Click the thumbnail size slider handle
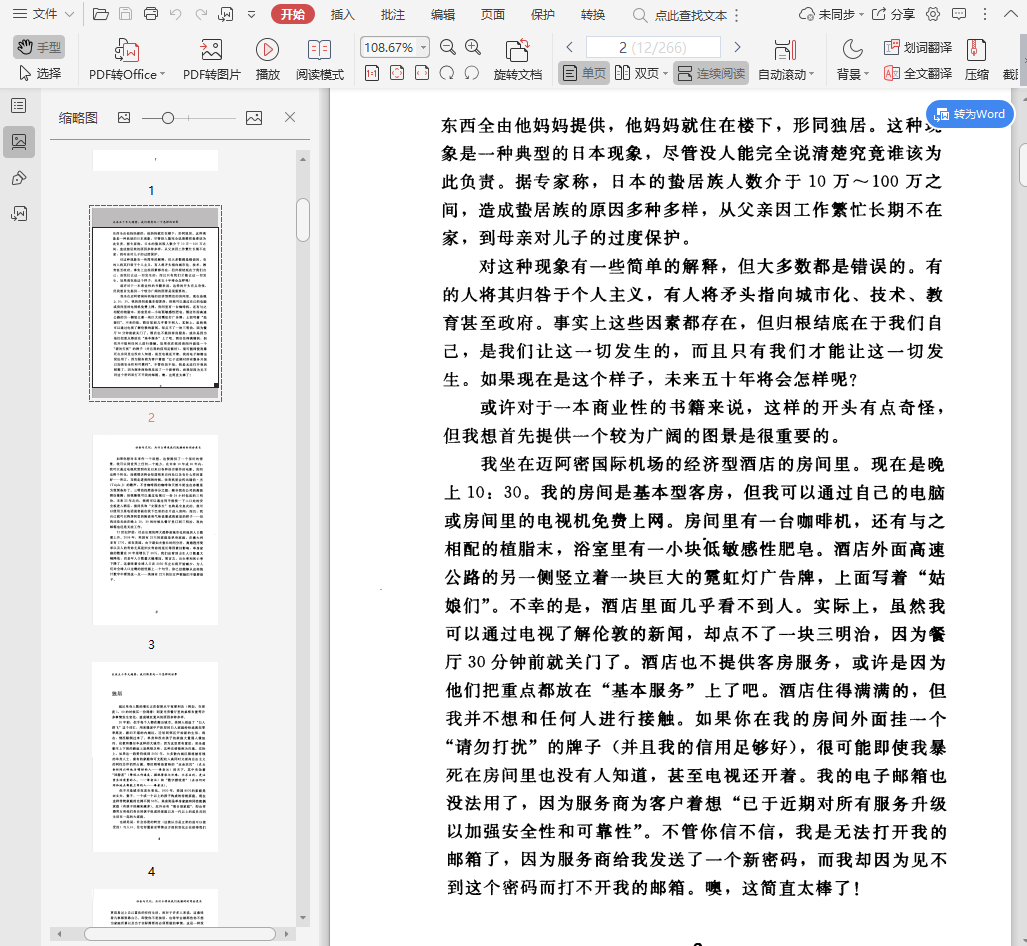 tap(168, 118)
